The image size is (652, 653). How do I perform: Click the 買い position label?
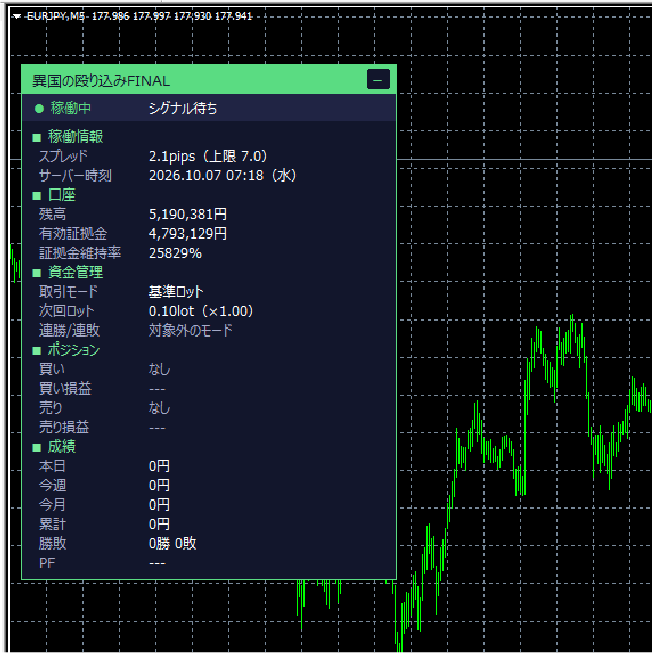coord(52,369)
